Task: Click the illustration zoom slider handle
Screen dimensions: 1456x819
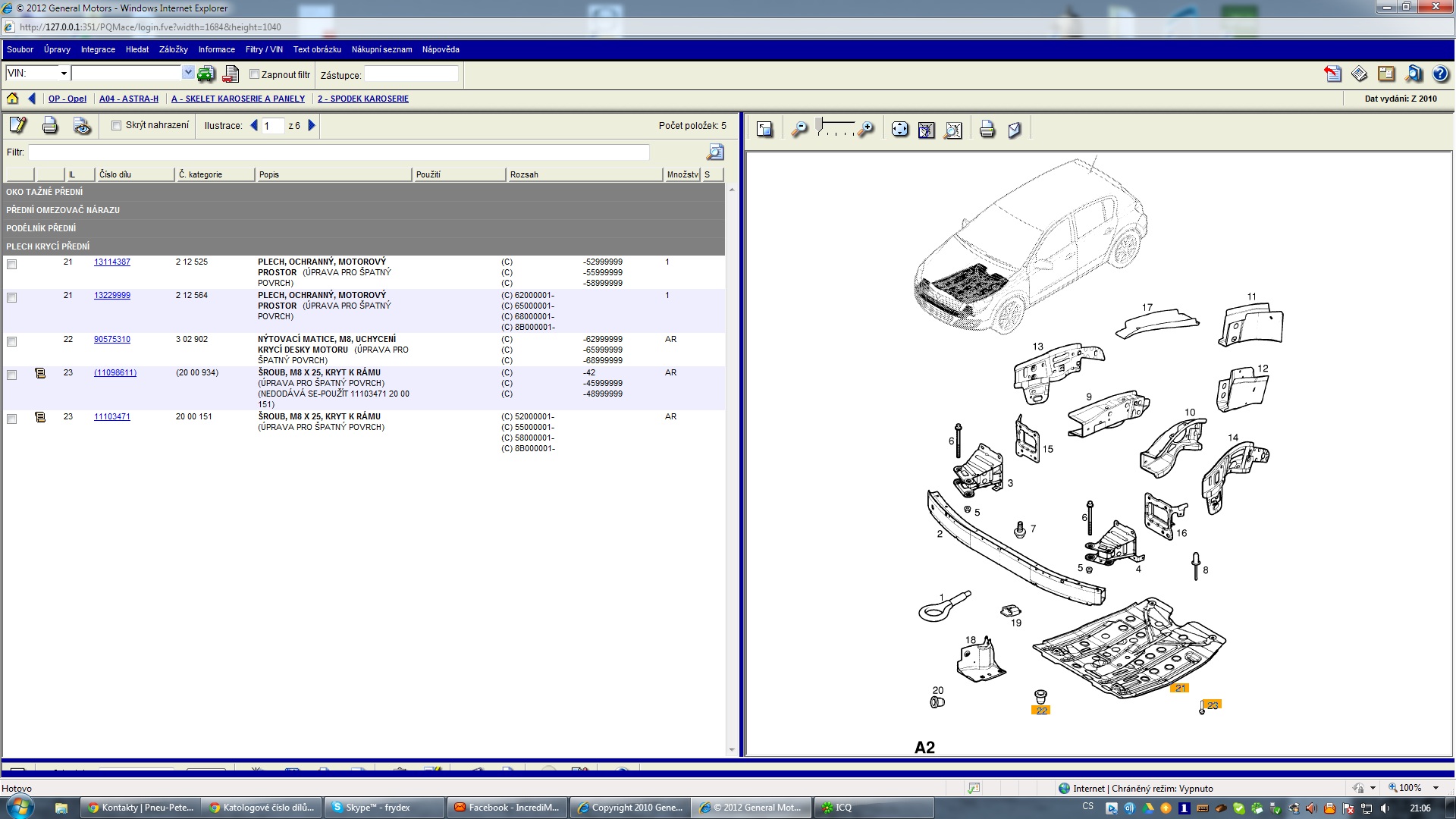Action: tap(820, 124)
